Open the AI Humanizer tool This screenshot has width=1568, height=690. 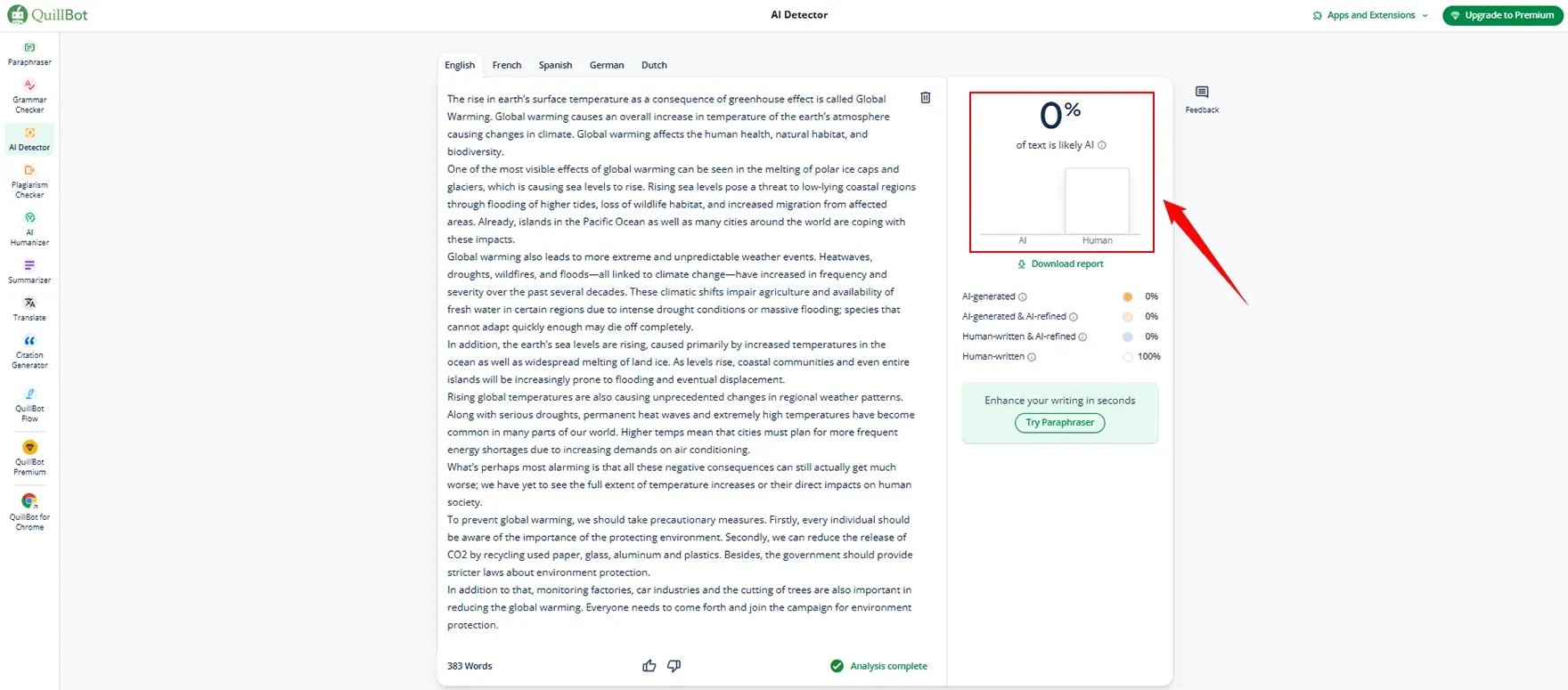pos(29,229)
